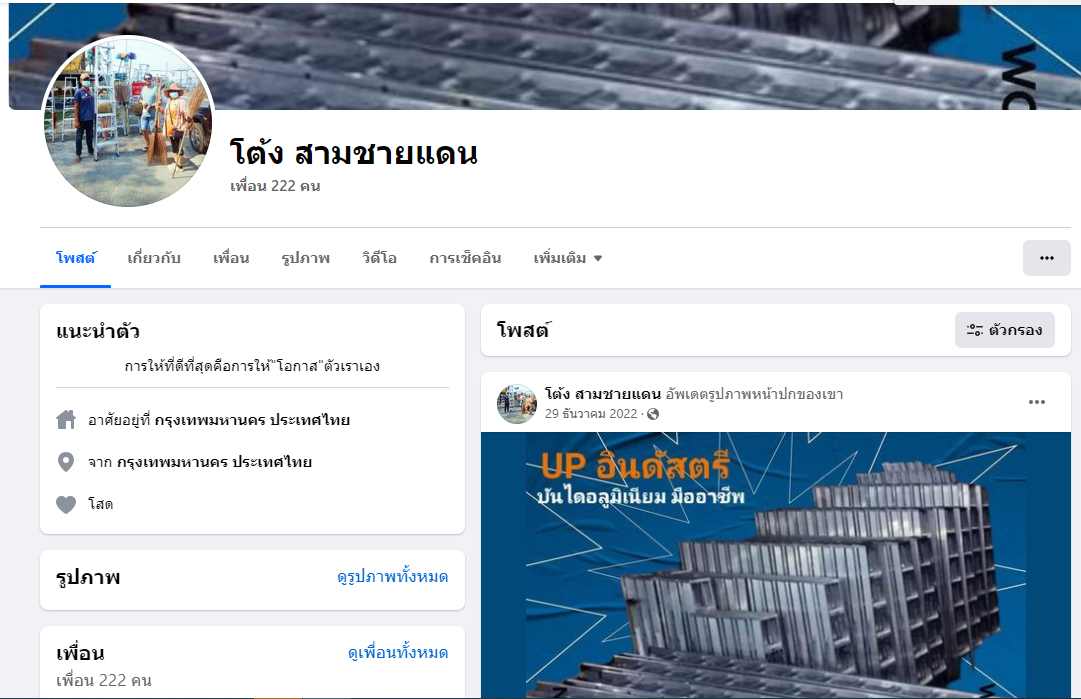Click the globe privacy icon on post
Screen dimensions: 1081x699
(653, 414)
